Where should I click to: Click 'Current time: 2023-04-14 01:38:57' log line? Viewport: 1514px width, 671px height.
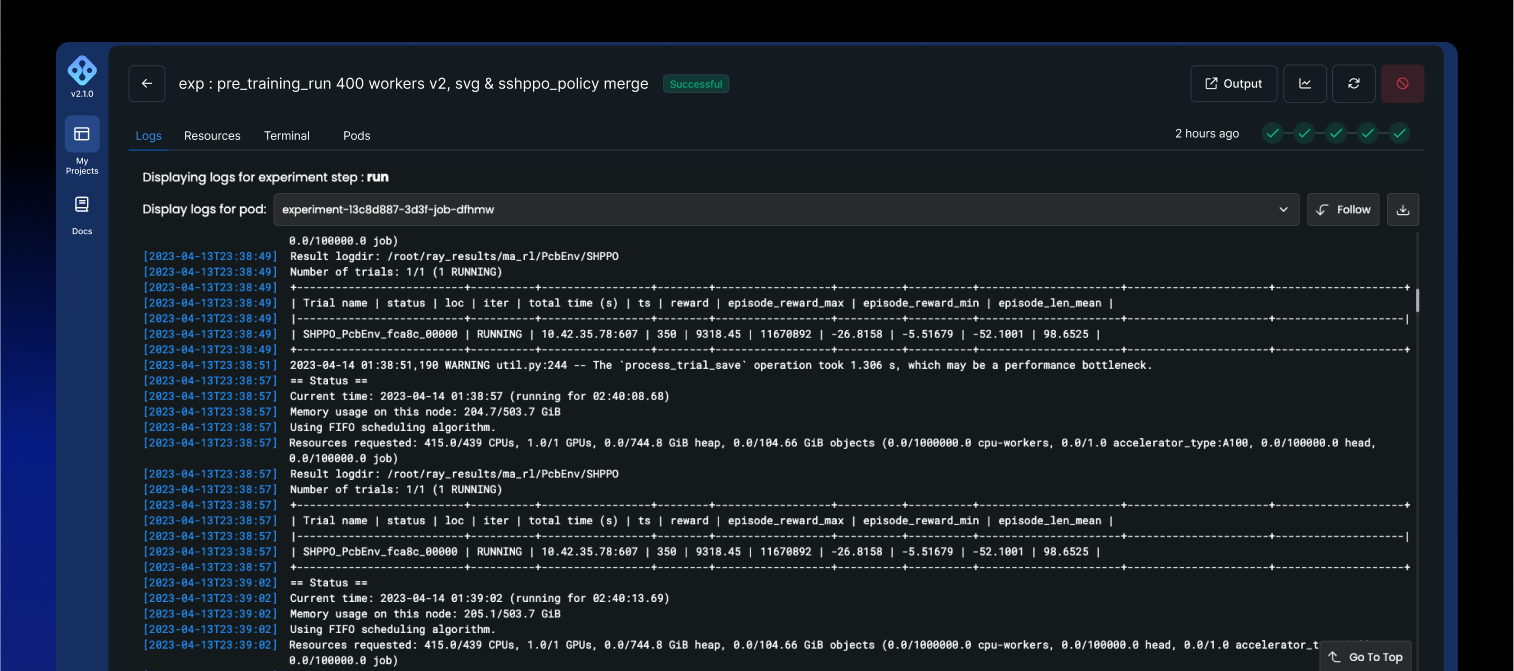point(479,396)
